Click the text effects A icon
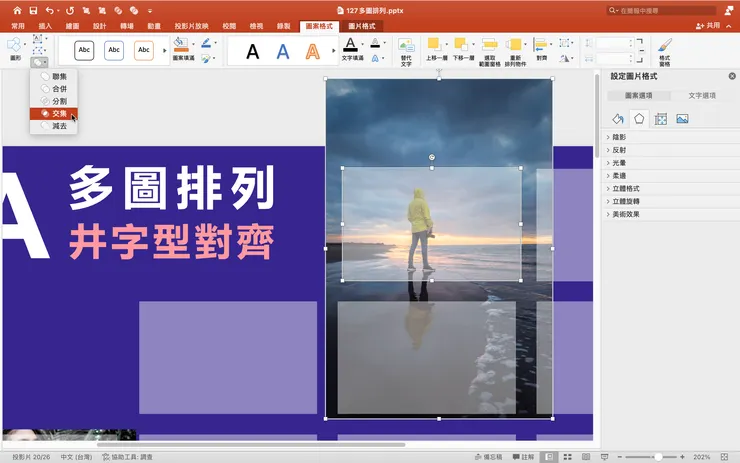The image size is (740, 463). pyautogui.click(x=375, y=59)
